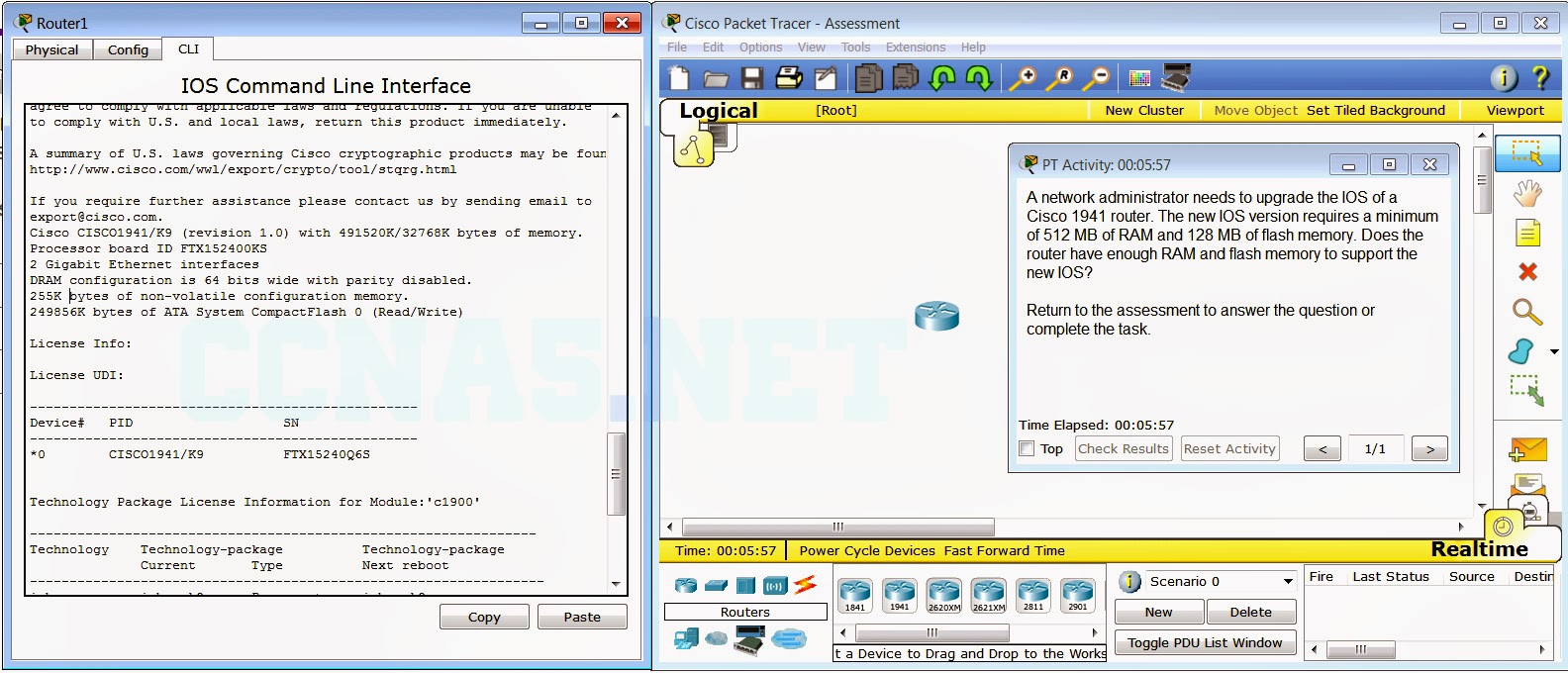Click the router on the workspace
This screenshot has height=673, width=1568.
coord(936,316)
